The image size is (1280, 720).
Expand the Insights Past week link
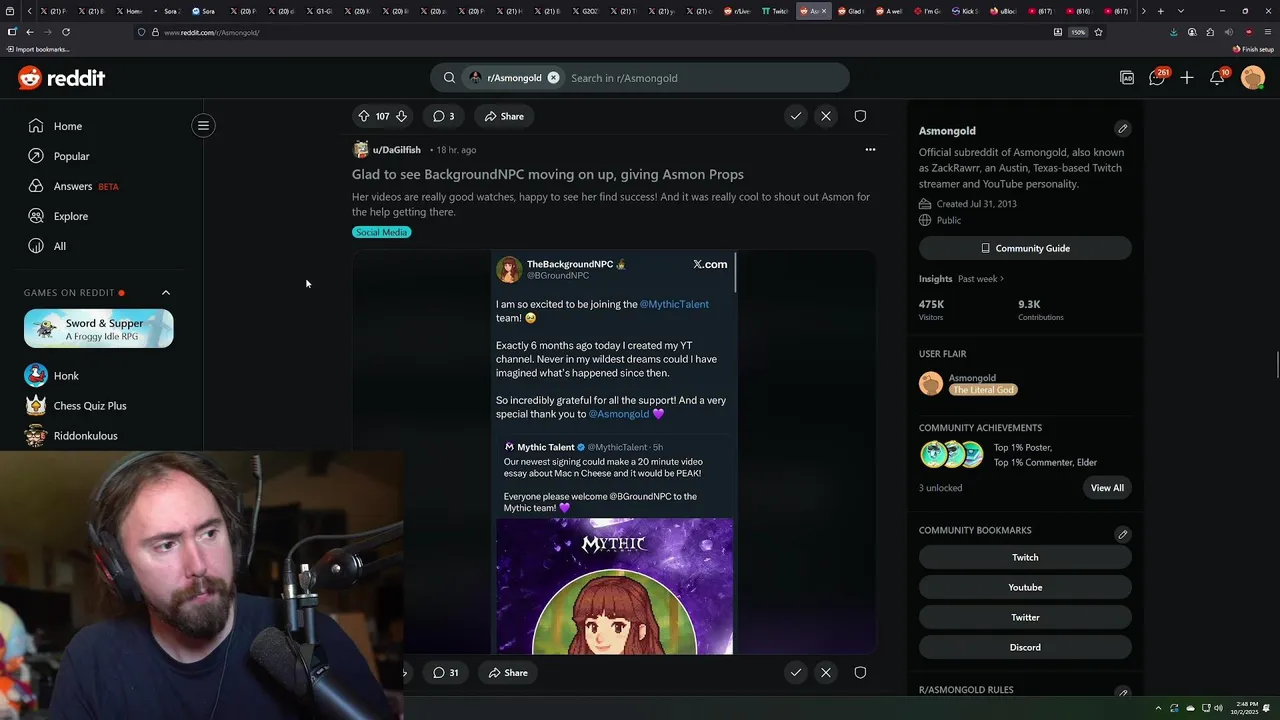tap(980, 279)
